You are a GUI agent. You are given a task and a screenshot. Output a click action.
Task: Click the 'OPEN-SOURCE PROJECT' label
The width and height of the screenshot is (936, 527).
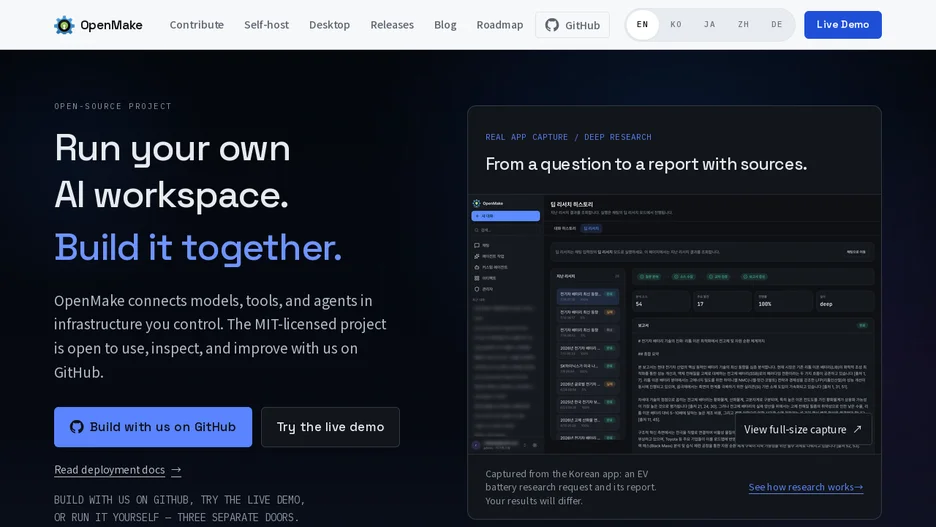click(x=113, y=106)
